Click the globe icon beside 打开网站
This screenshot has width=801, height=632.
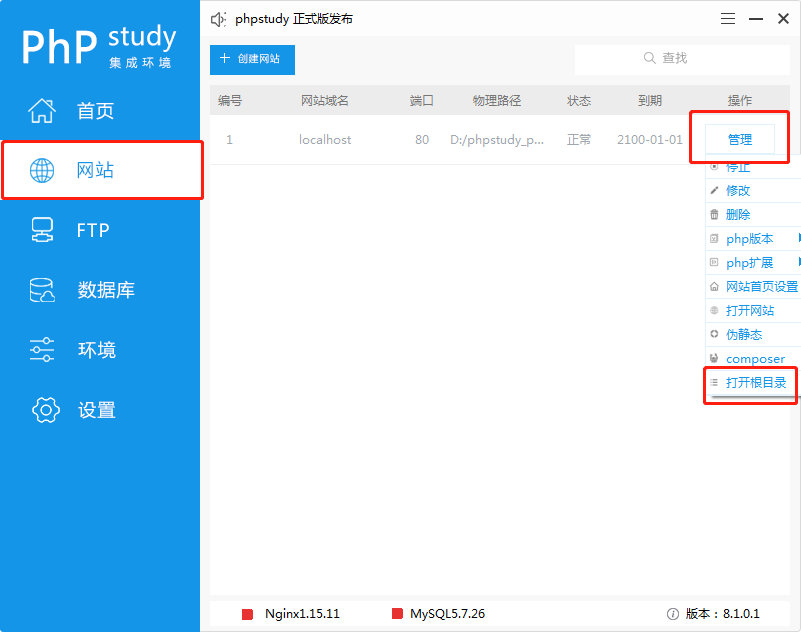(x=714, y=310)
